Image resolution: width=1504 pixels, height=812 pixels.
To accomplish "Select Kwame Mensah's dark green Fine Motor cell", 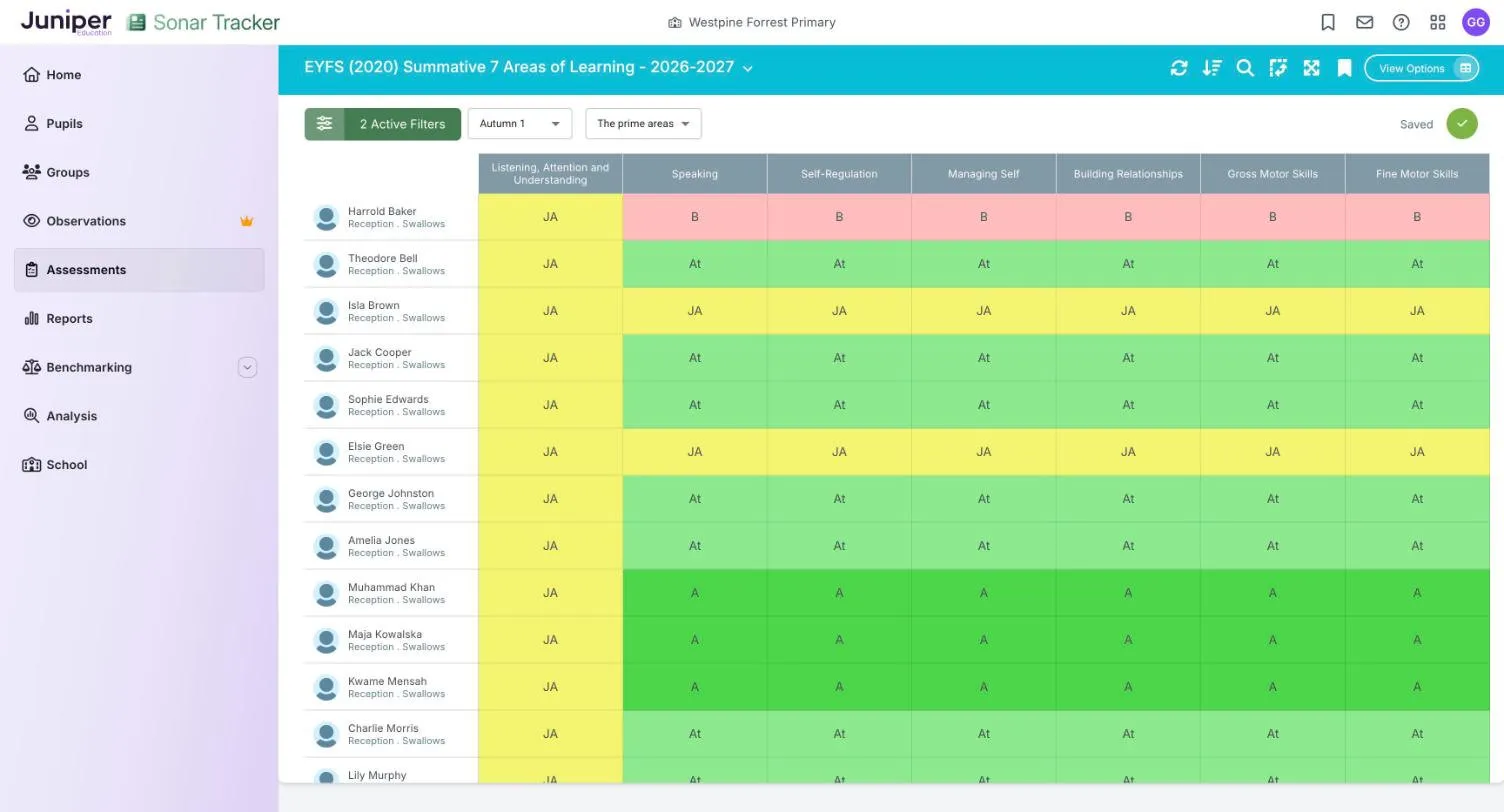I will click(x=1417, y=687).
